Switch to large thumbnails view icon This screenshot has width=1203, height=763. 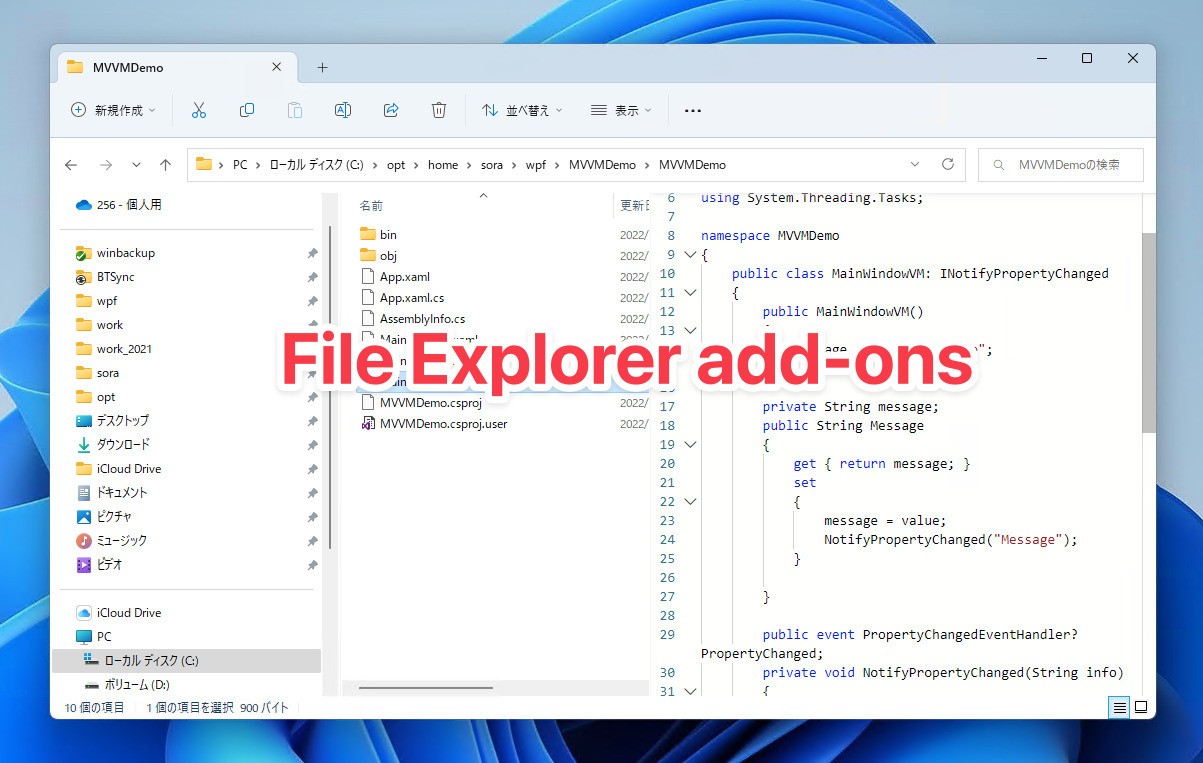(1141, 707)
